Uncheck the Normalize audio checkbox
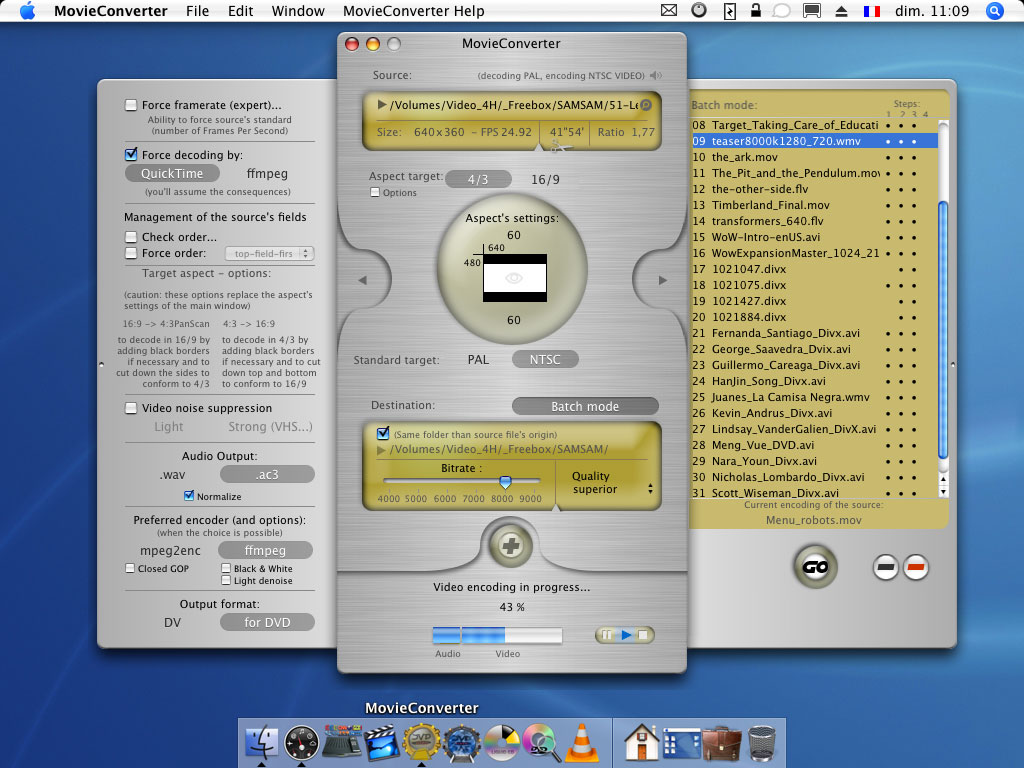 (x=189, y=496)
